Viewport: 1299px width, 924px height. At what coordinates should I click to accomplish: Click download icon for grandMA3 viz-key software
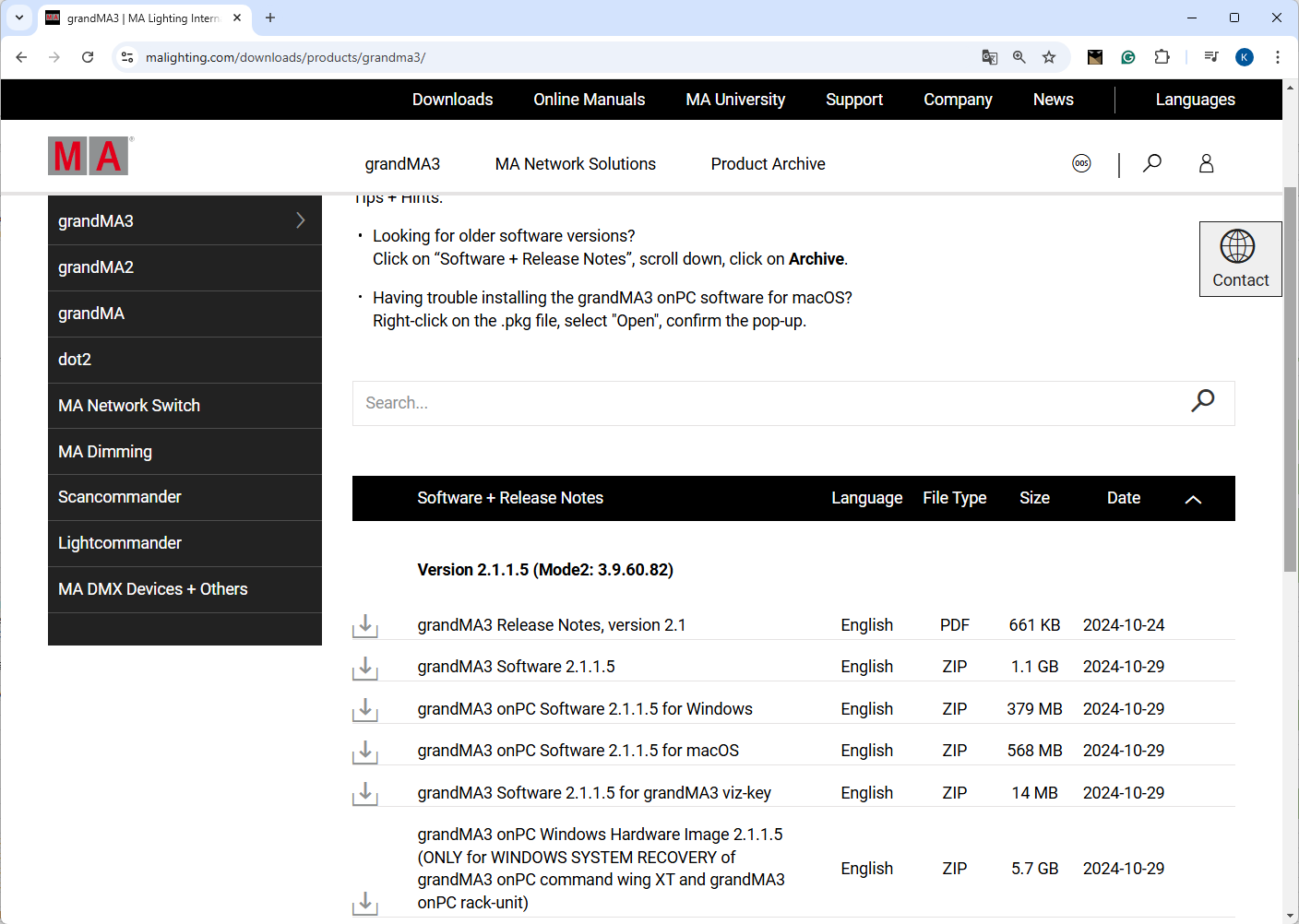365,793
